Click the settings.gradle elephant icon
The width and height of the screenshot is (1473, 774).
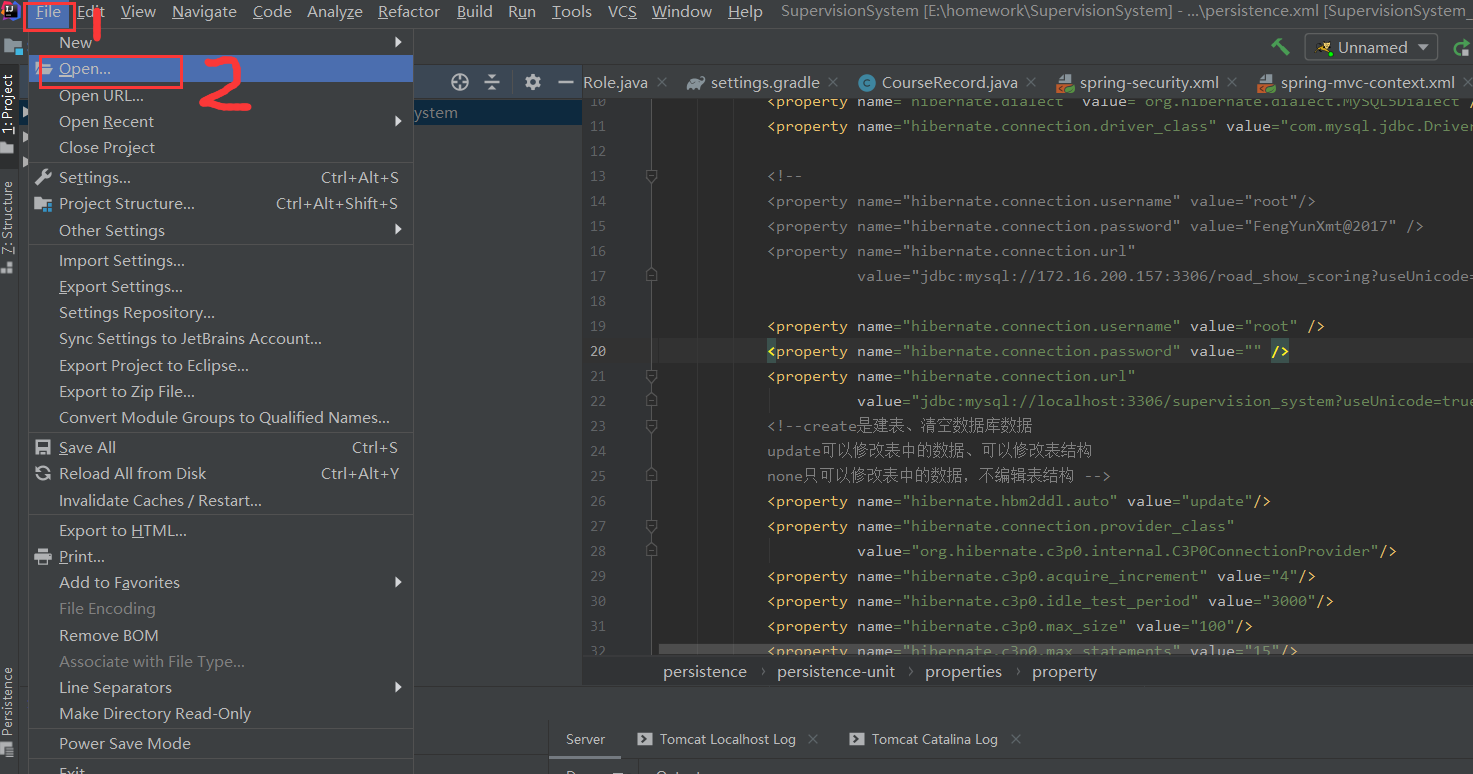tap(694, 82)
